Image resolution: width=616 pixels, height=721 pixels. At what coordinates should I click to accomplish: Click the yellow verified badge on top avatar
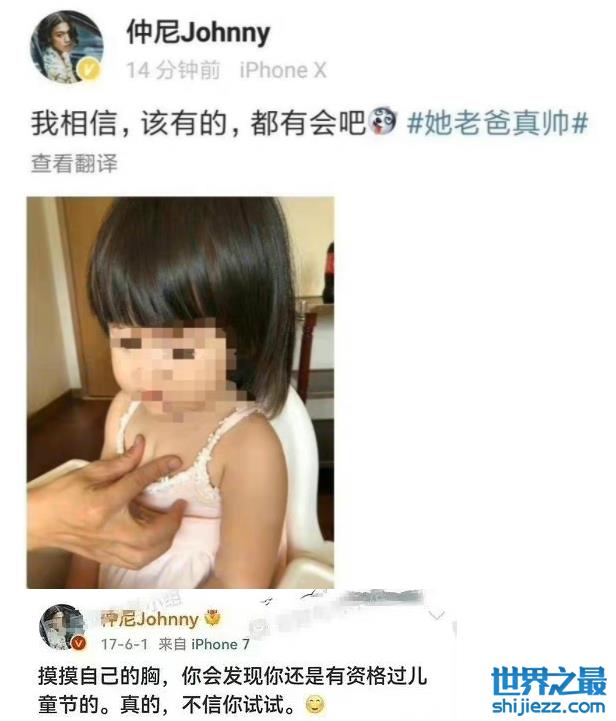point(90,69)
